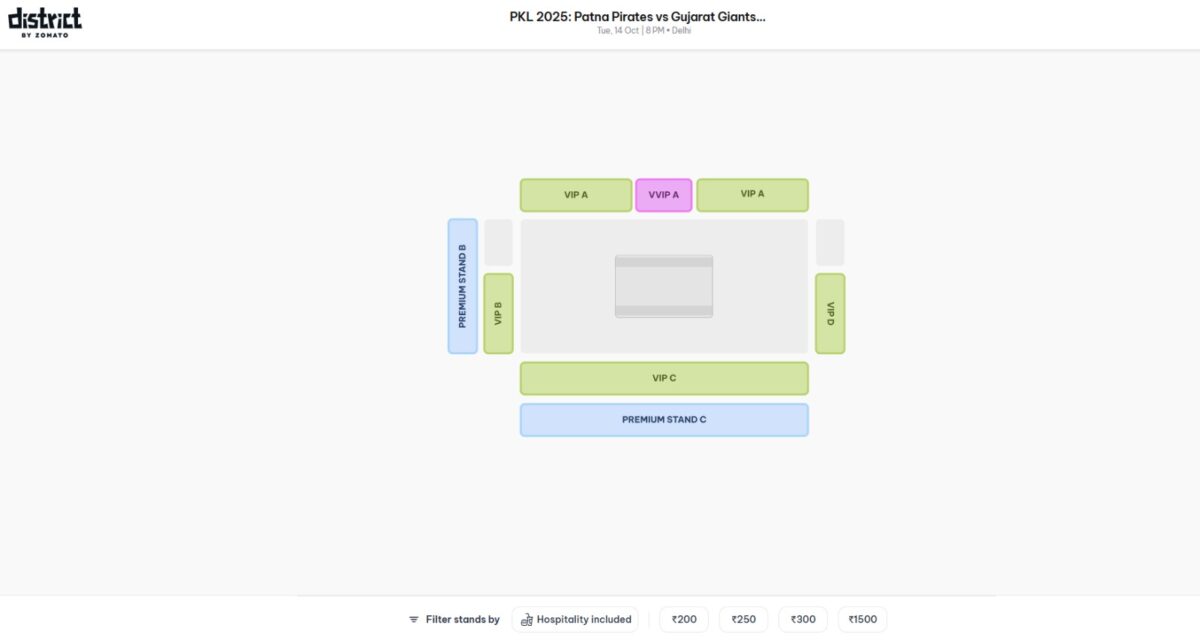The width and height of the screenshot is (1200, 640).
Task: Select the VIP A stand left of VVIP A
Action: (577, 195)
